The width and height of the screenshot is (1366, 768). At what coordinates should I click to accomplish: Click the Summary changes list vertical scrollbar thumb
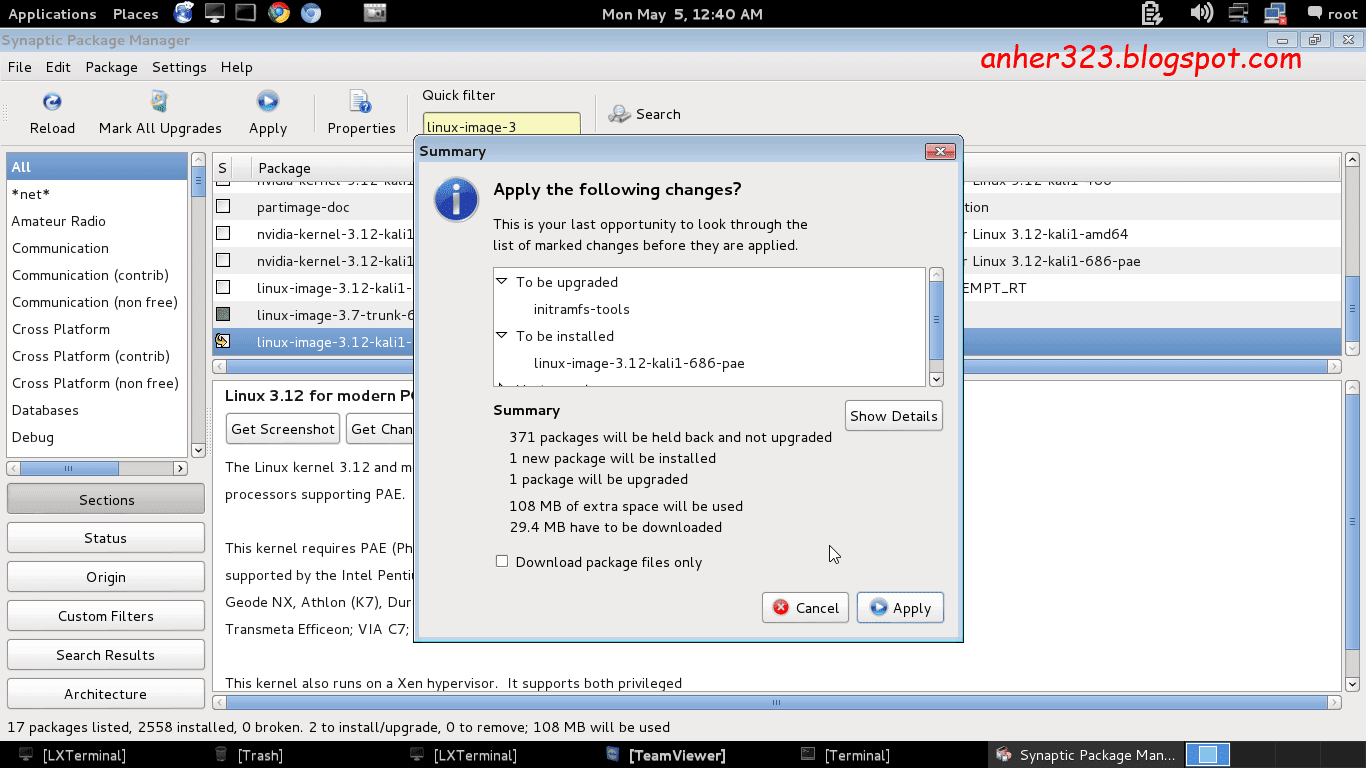coord(936,320)
